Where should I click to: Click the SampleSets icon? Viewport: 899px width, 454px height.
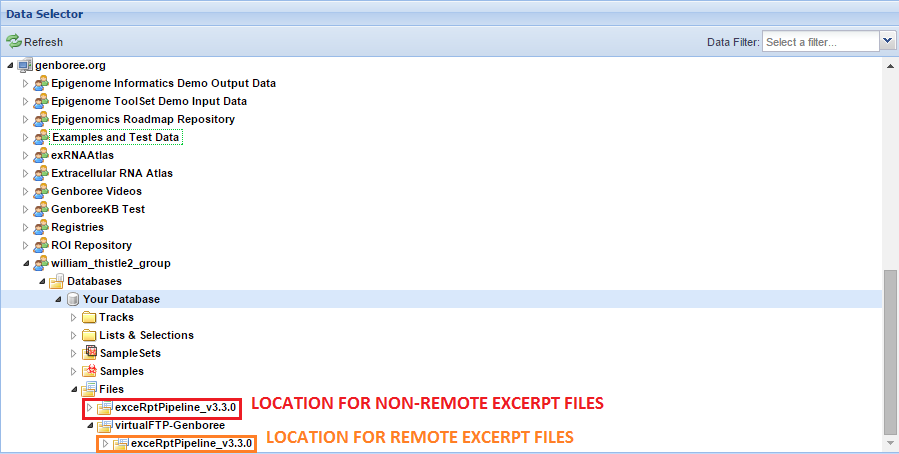click(89, 353)
